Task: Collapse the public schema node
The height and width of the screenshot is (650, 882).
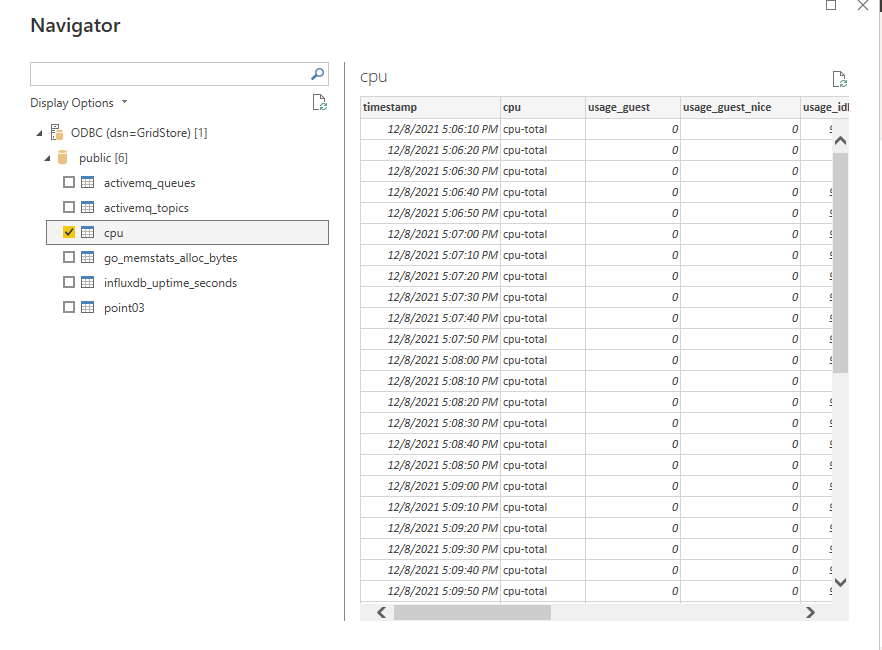Action: pyautogui.click(x=47, y=158)
